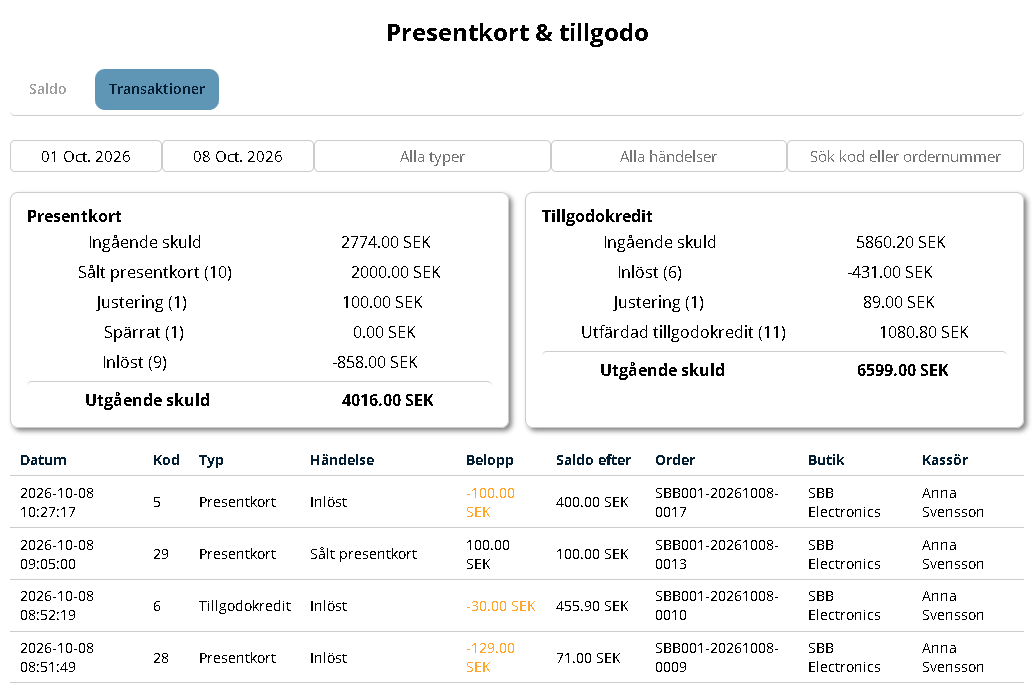Click Inlöst (9) in Presentkort summary
Screen dimensions: 1034x685
[x=135, y=363]
